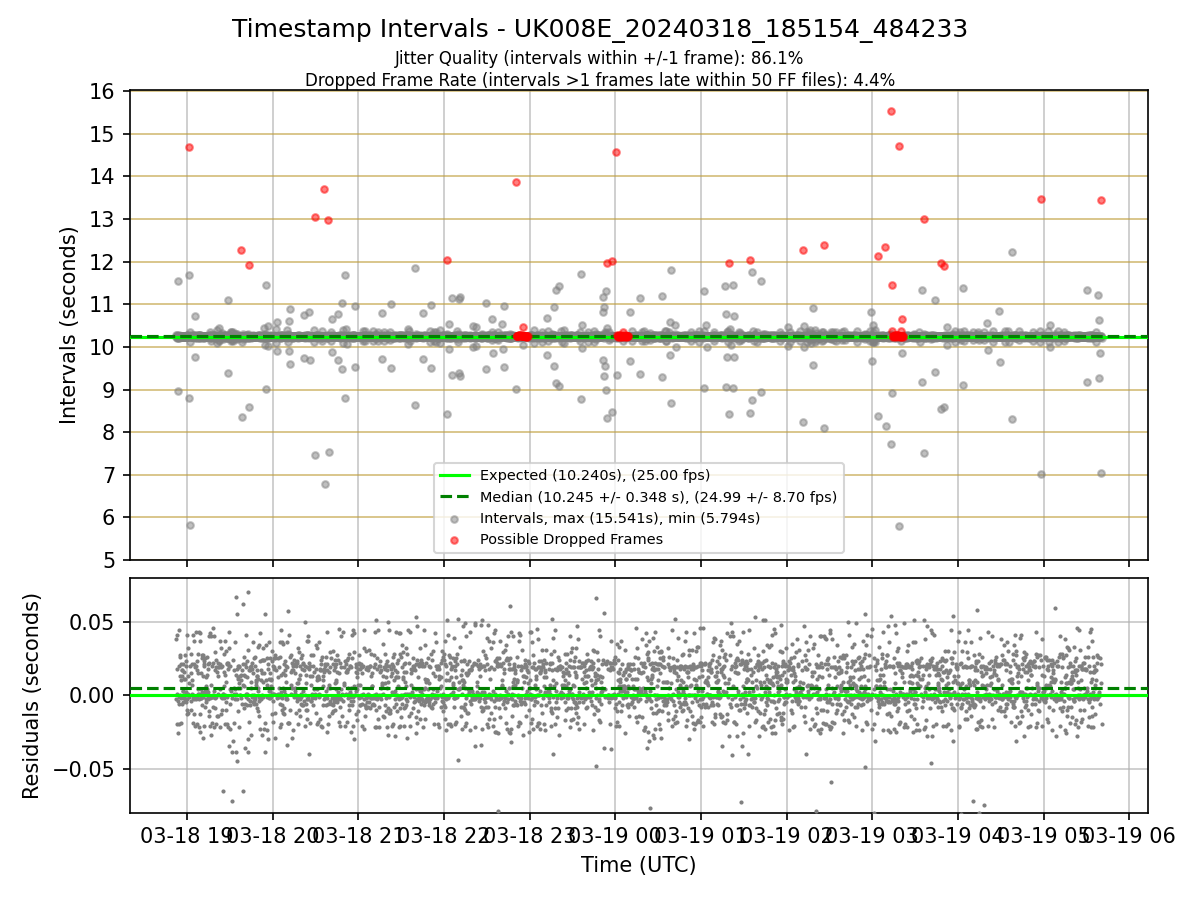The image size is (1200, 900).
Task: Click the x-axis tick label '03-18 22'
Action: coord(443,836)
